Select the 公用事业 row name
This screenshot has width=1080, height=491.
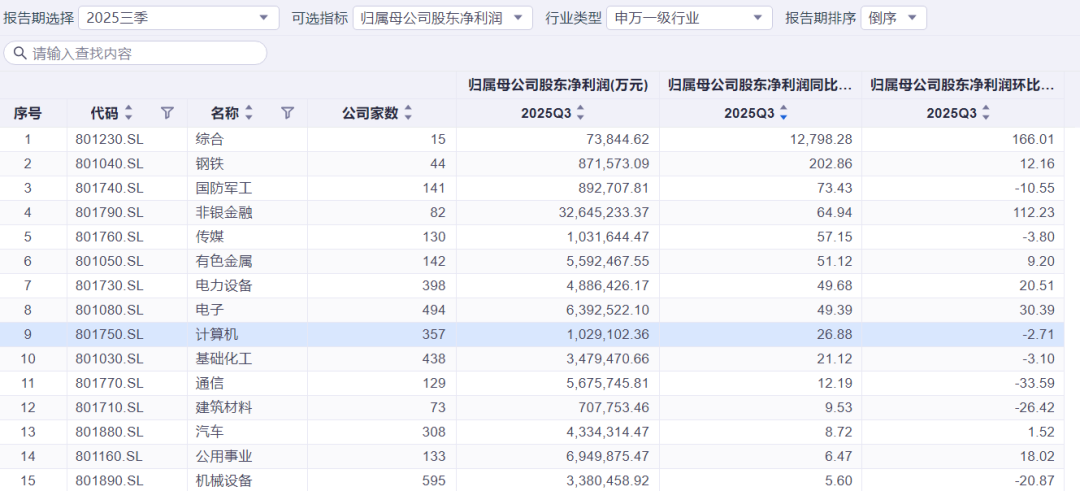click(x=224, y=457)
